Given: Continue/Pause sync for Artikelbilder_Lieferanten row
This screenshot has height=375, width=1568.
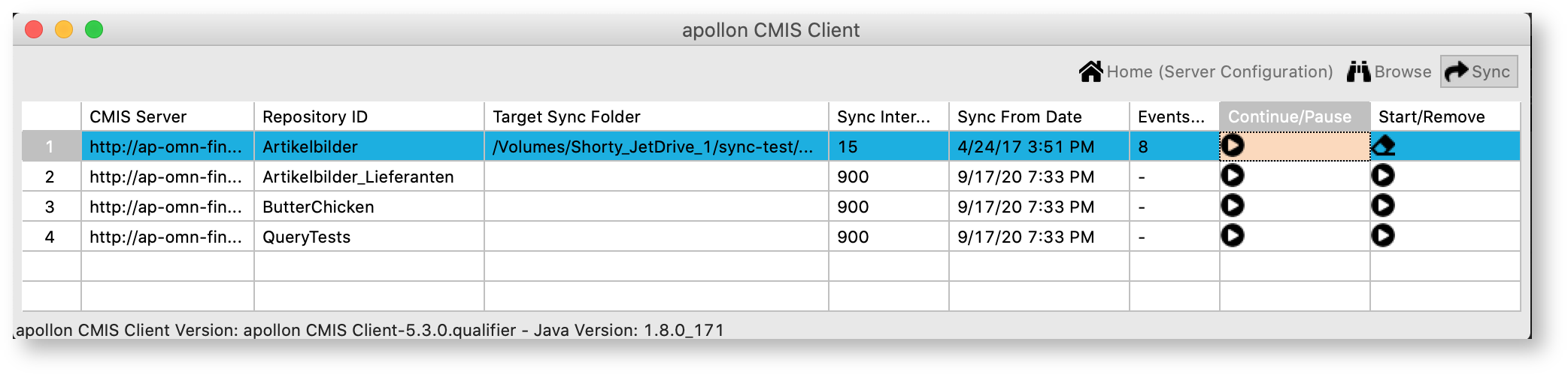Looking at the screenshot, I should [x=1232, y=175].
